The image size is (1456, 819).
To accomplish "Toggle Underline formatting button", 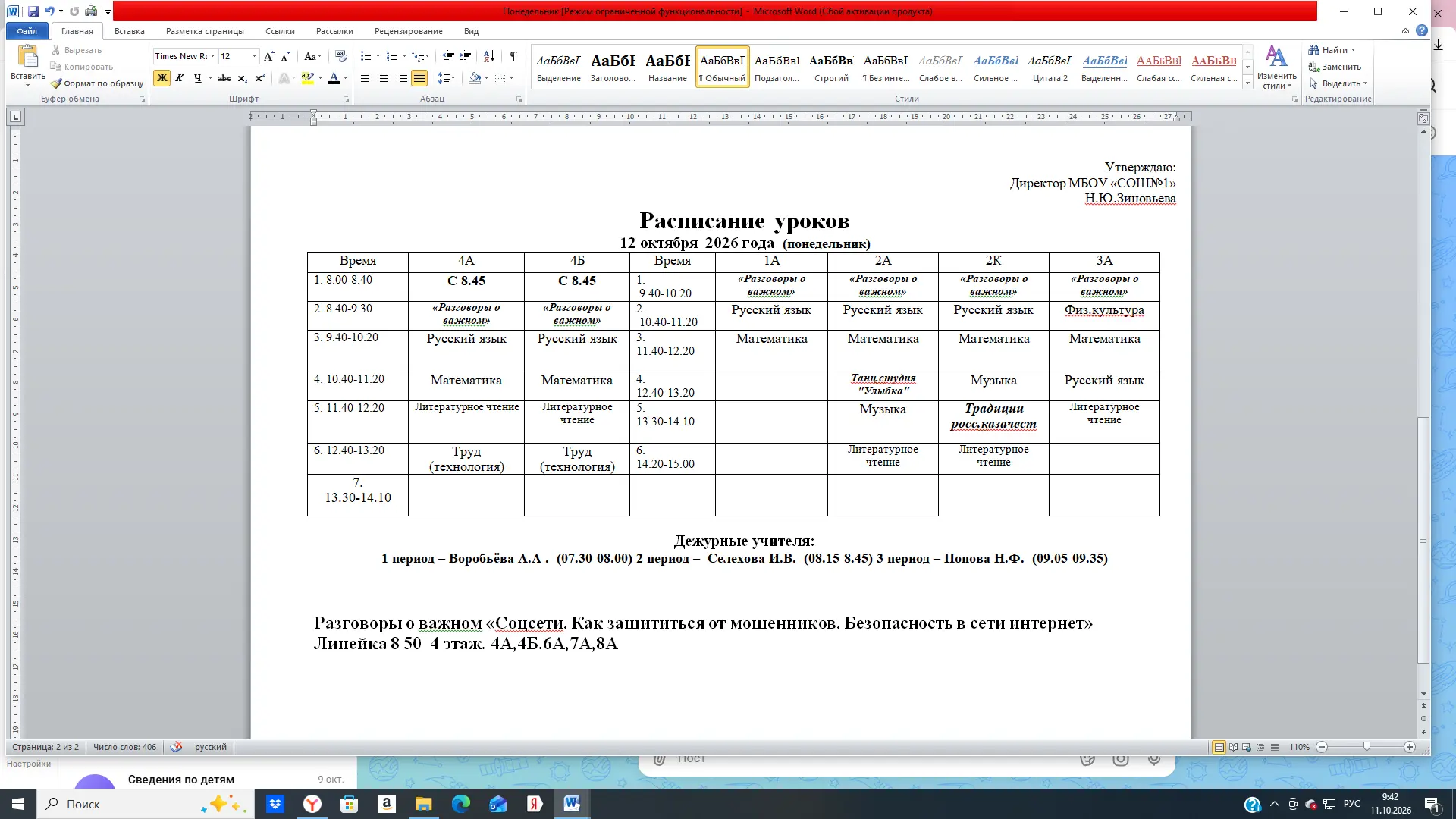I will click(x=198, y=78).
